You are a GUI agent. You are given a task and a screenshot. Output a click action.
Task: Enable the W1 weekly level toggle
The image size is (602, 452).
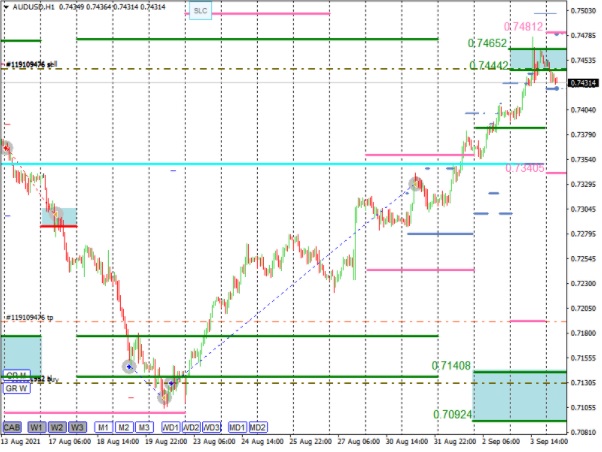pos(36,426)
